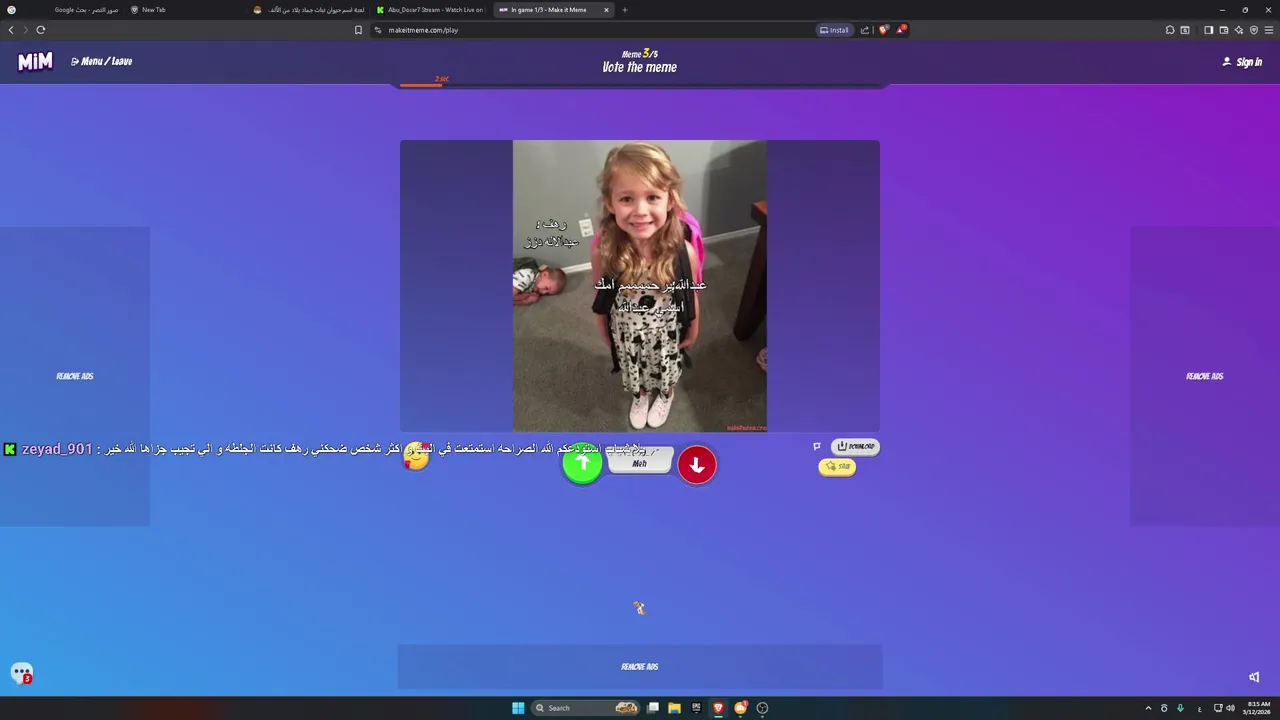Open Brave Shields lion icon
The width and height of the screenshot is (1280, 720).
click(883, 30)
